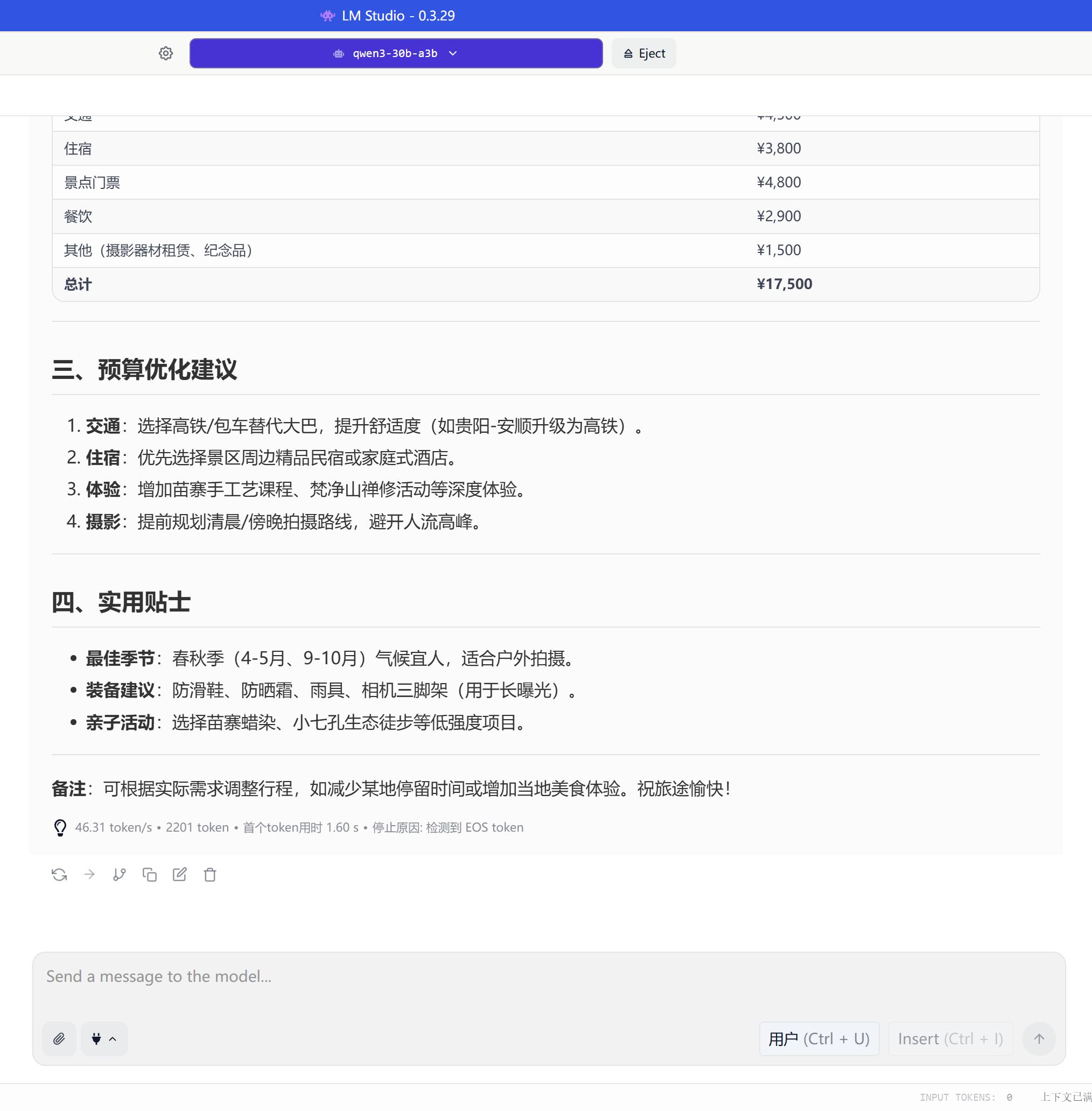Image resolution: width=1092 pixels, height=1111 pixels.
Task: Attach a file using the paperclip
Action: (59, 1039)
